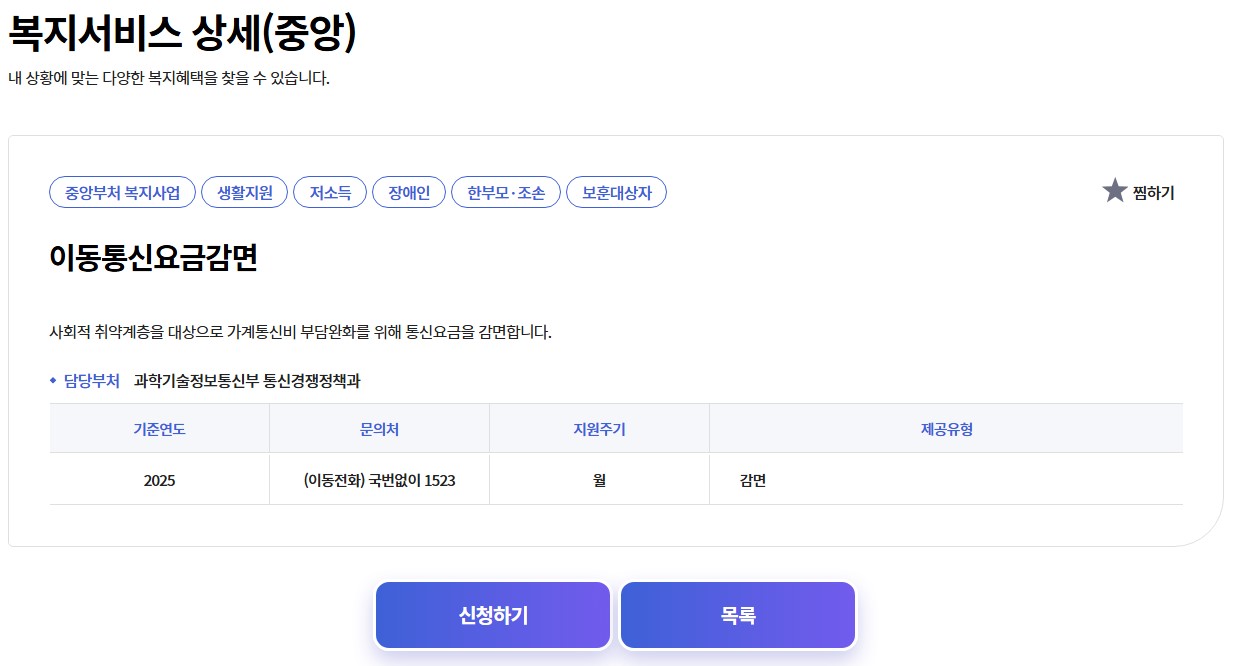Select the 한부모·조손 category tag
Screen dimensions: 1234x666
tap(506, 192)
